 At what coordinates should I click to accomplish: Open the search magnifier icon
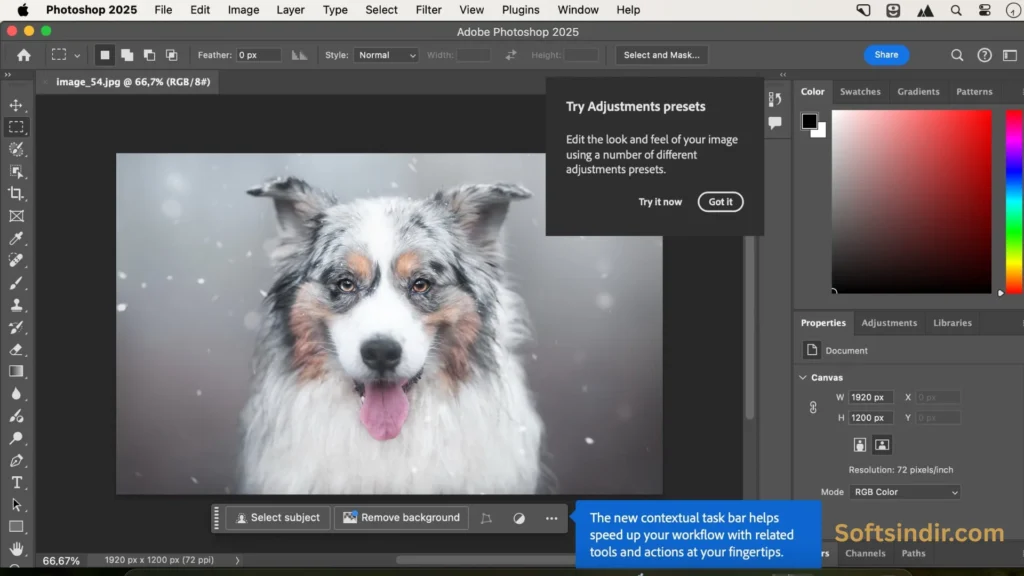pos(957,55)
